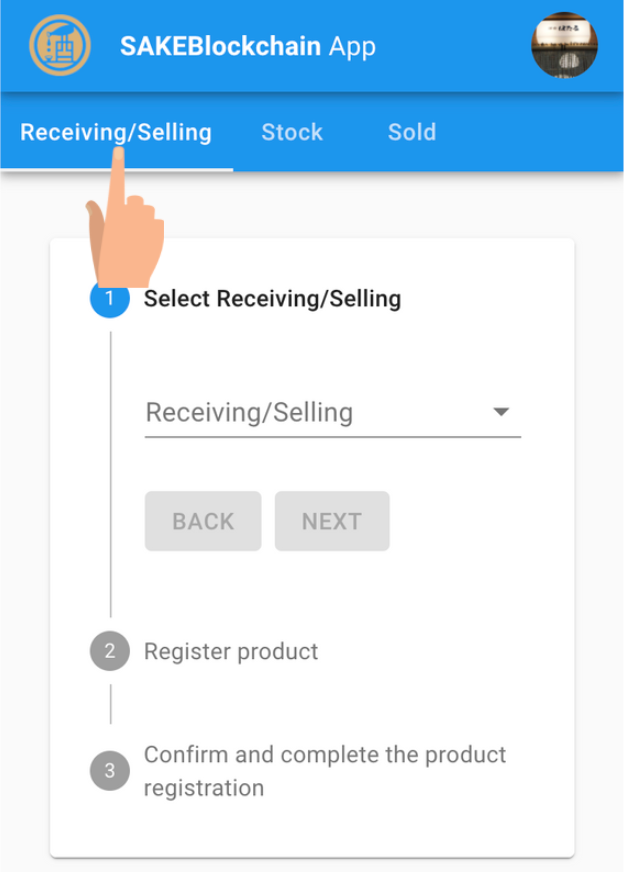
Task: Go to the 'Register product' step label
Action: pos(231,651)
